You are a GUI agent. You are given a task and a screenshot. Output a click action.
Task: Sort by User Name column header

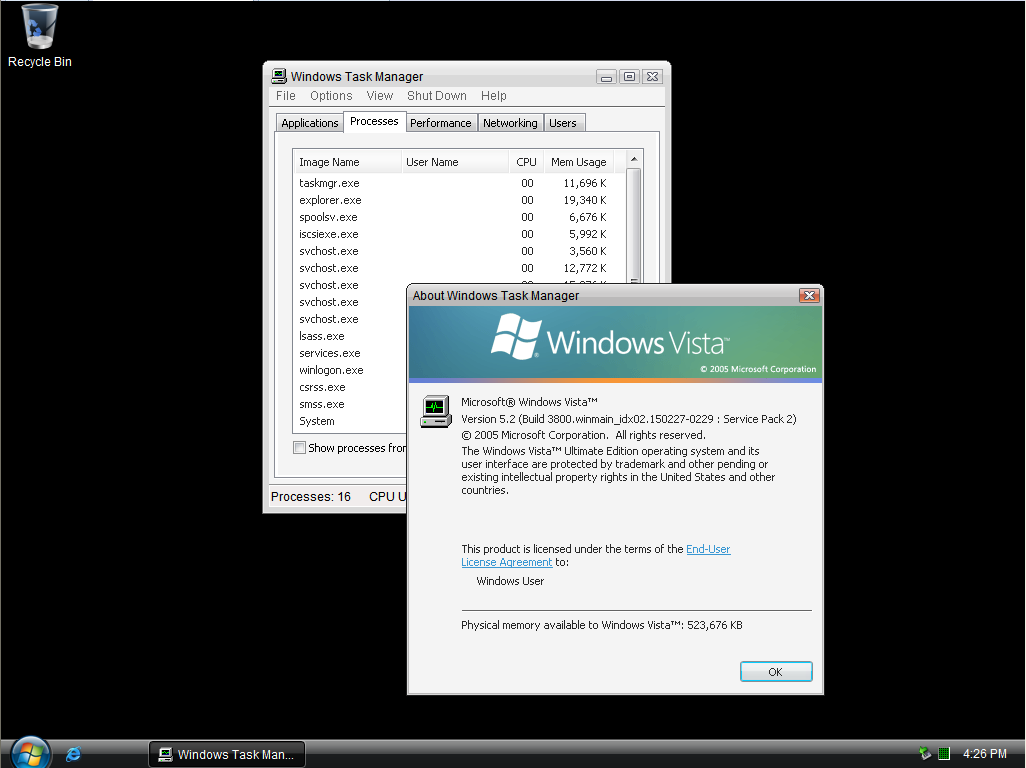455,162
